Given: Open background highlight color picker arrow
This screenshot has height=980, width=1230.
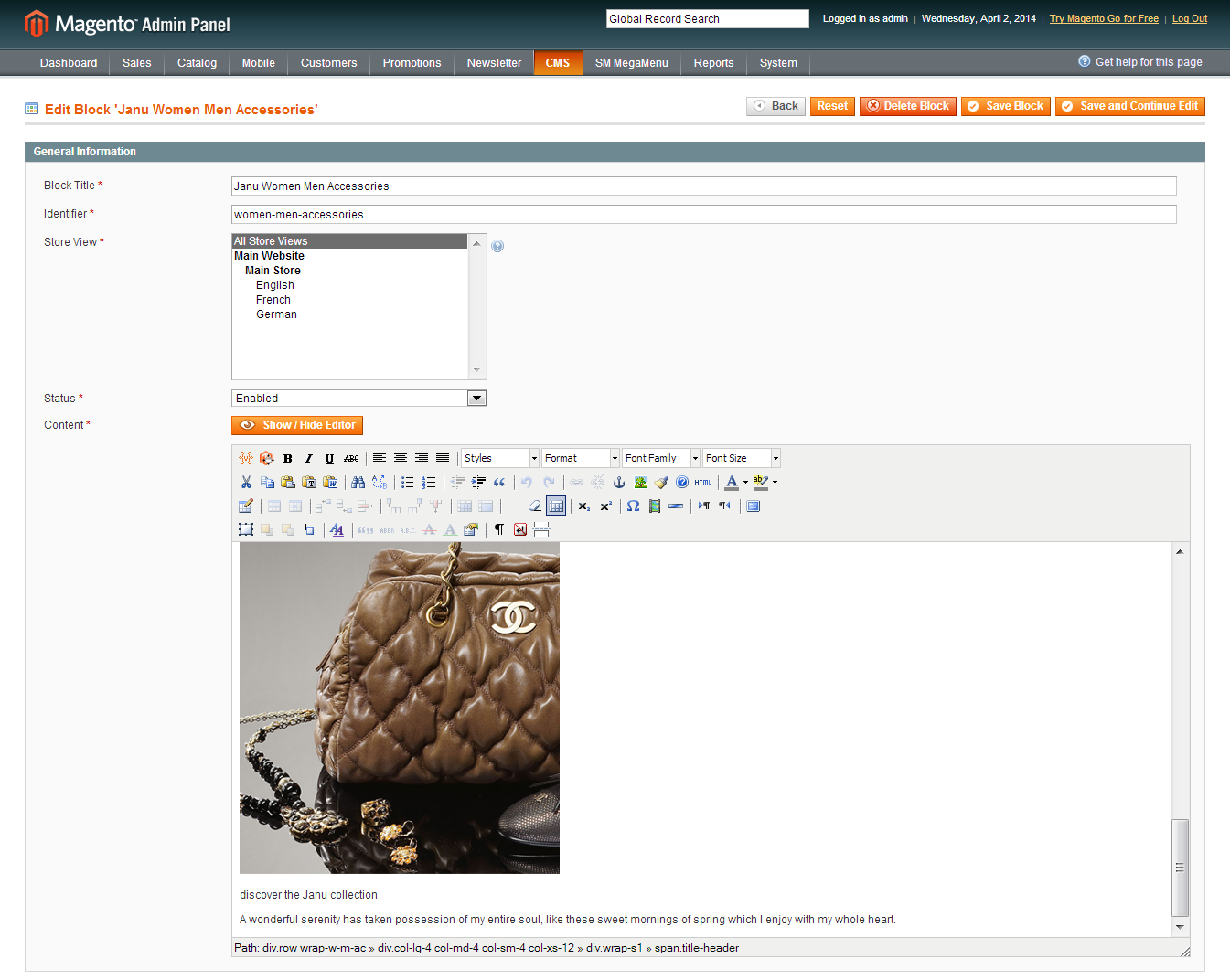Looking at the screenshot, I should (775, 482).
